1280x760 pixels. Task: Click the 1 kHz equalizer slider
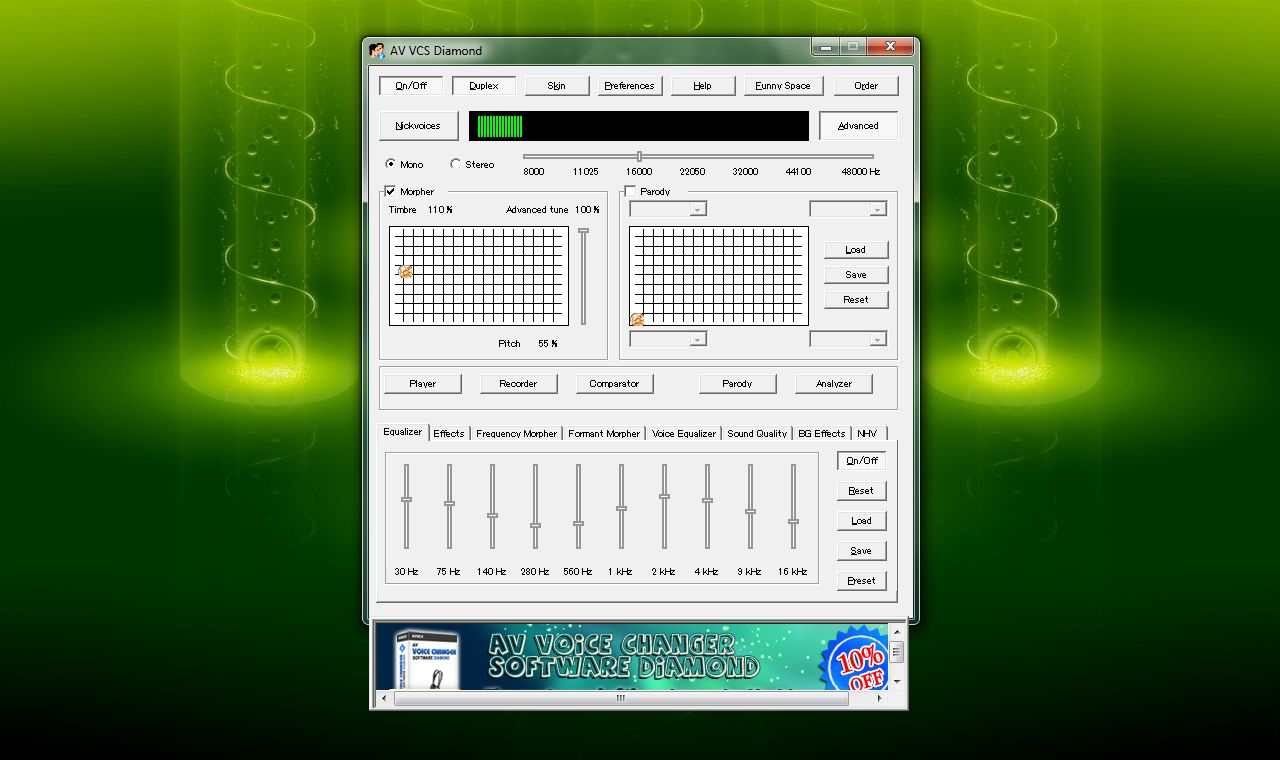621,506
